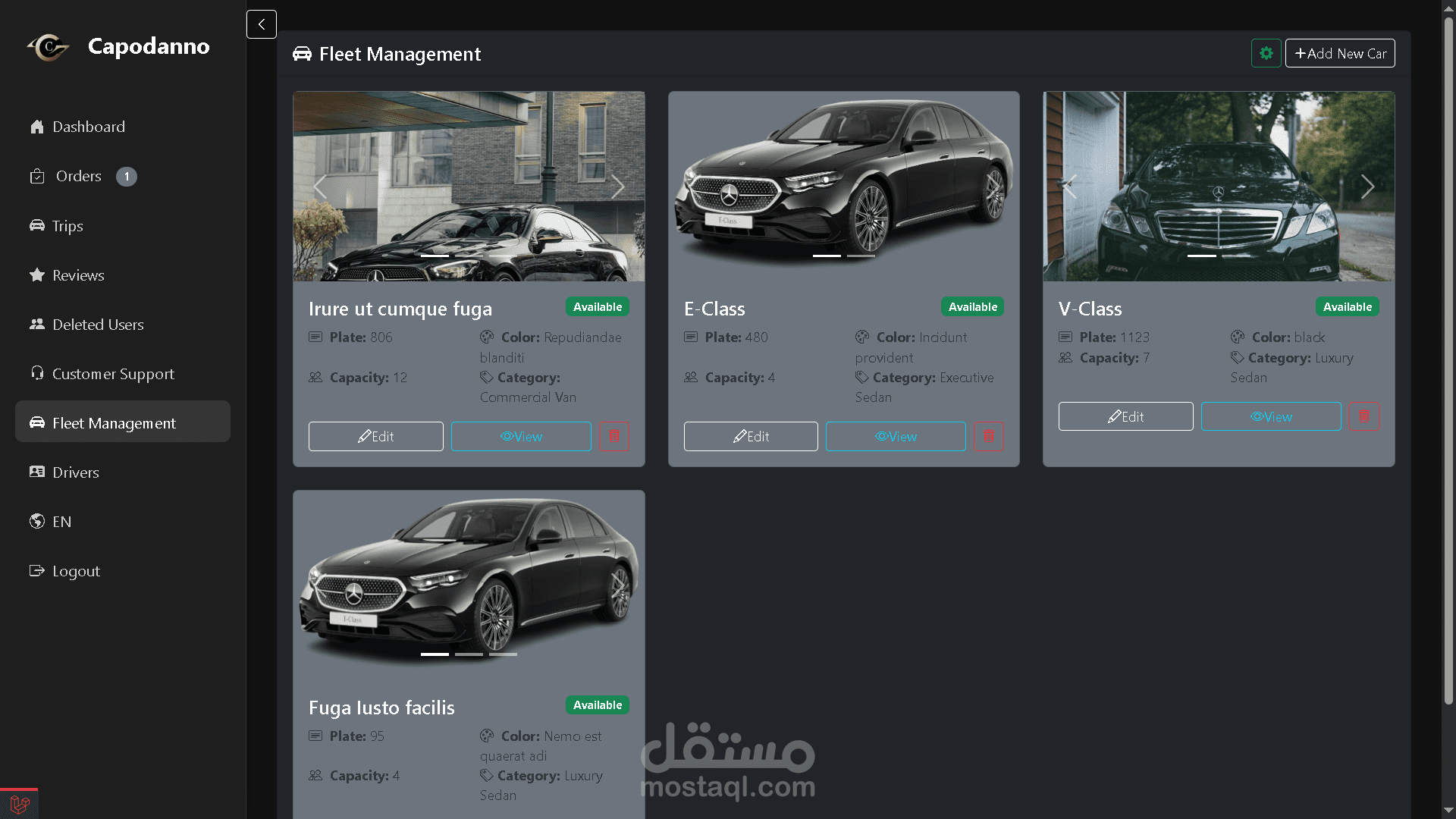
Task: Delete the Irure ut cumque fuga car
Action: 613,437
